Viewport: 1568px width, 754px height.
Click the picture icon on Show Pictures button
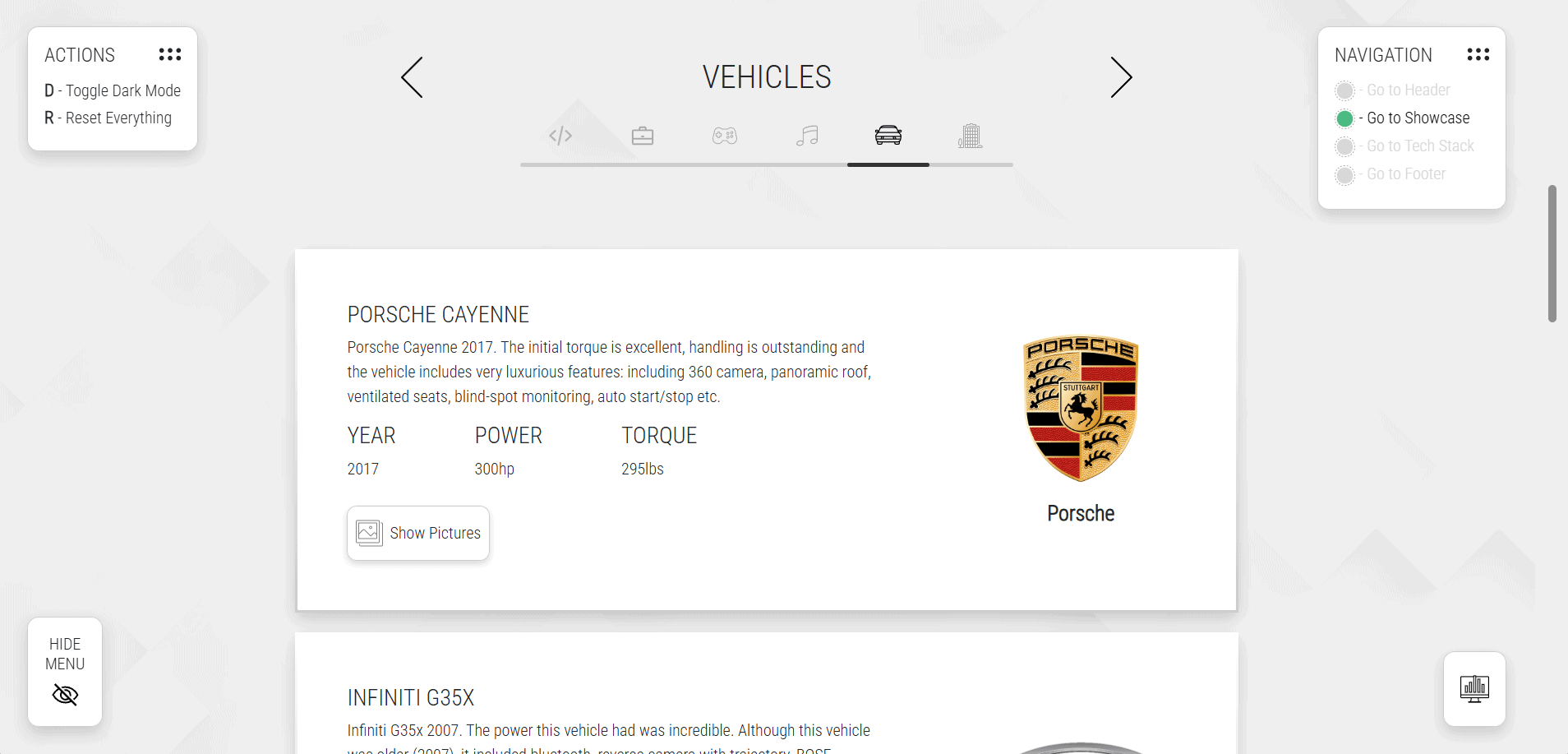click(369, 532)
